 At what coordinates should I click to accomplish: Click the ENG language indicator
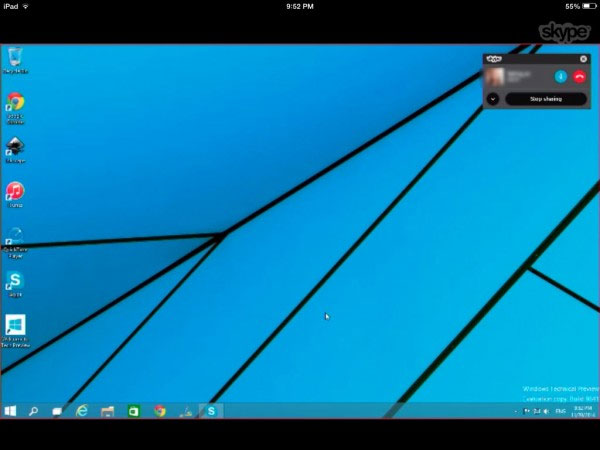(x=560, y=411)
